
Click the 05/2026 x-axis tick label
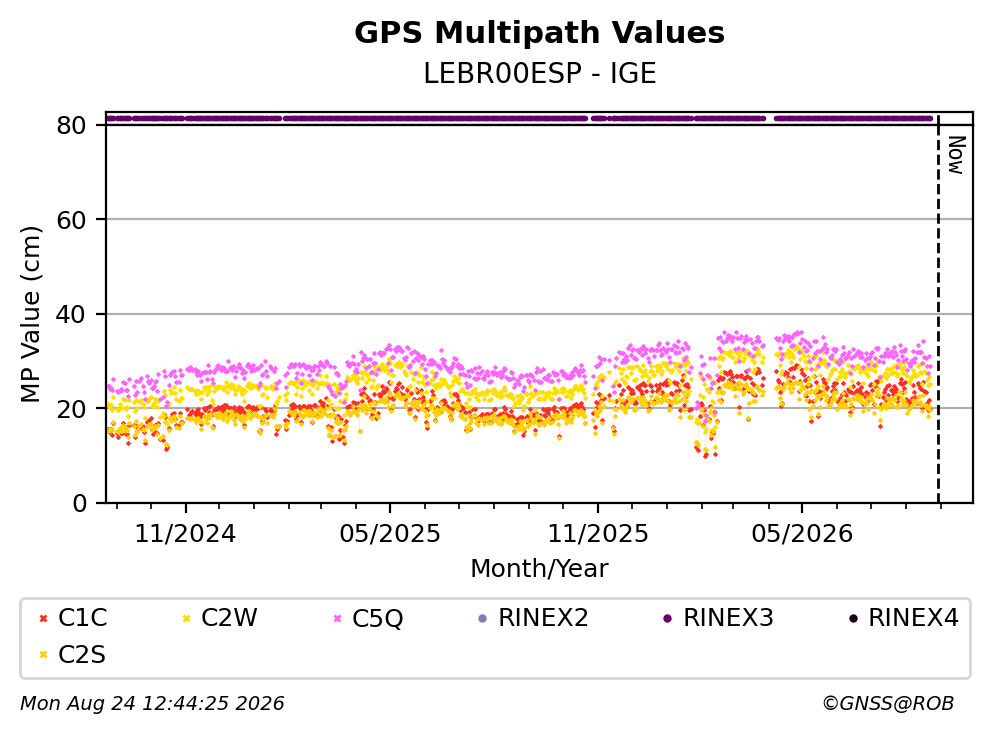click(x=802, y=534)
